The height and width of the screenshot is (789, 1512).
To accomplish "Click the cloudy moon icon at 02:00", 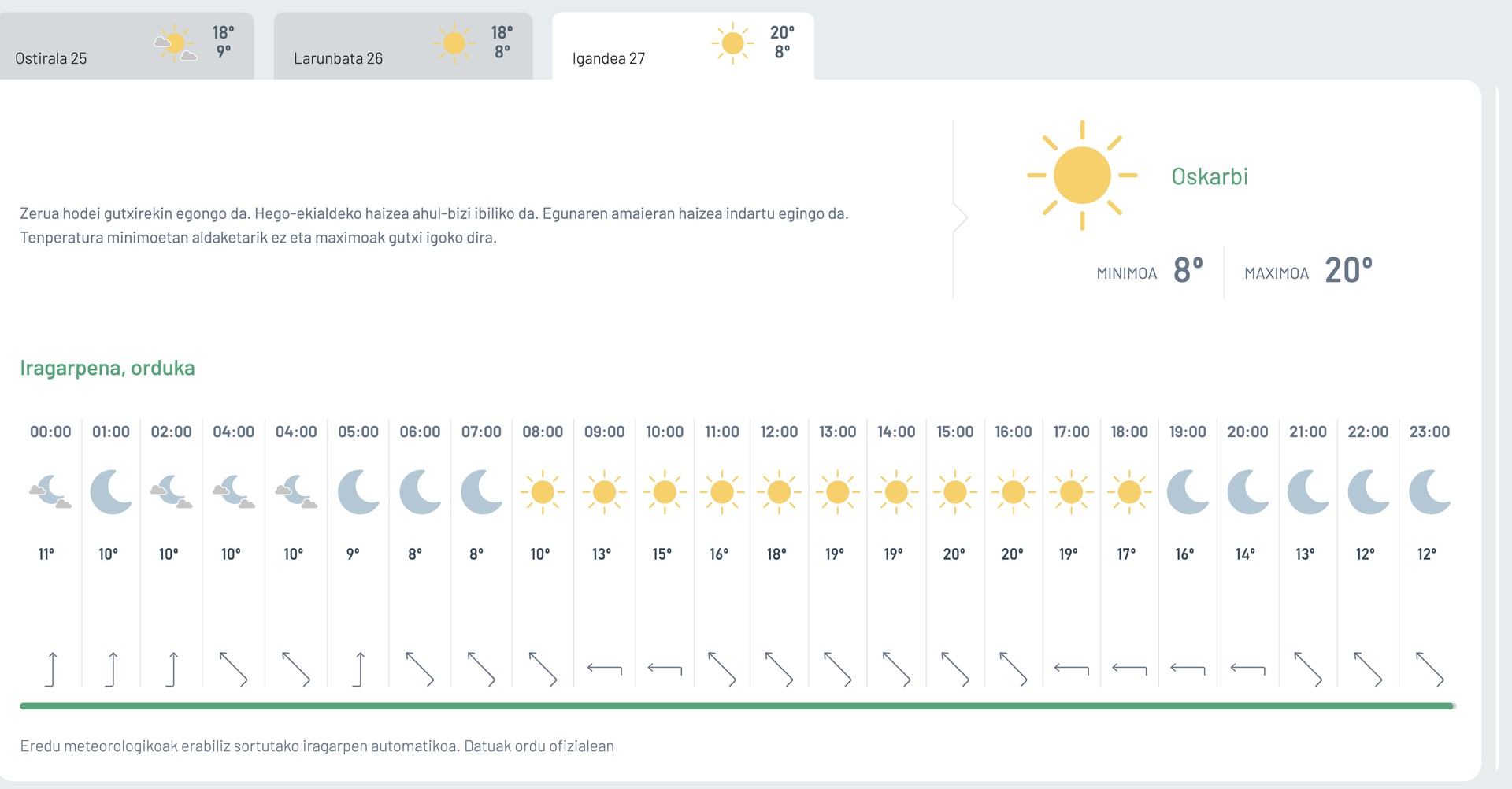I will [x=172, y=492].
